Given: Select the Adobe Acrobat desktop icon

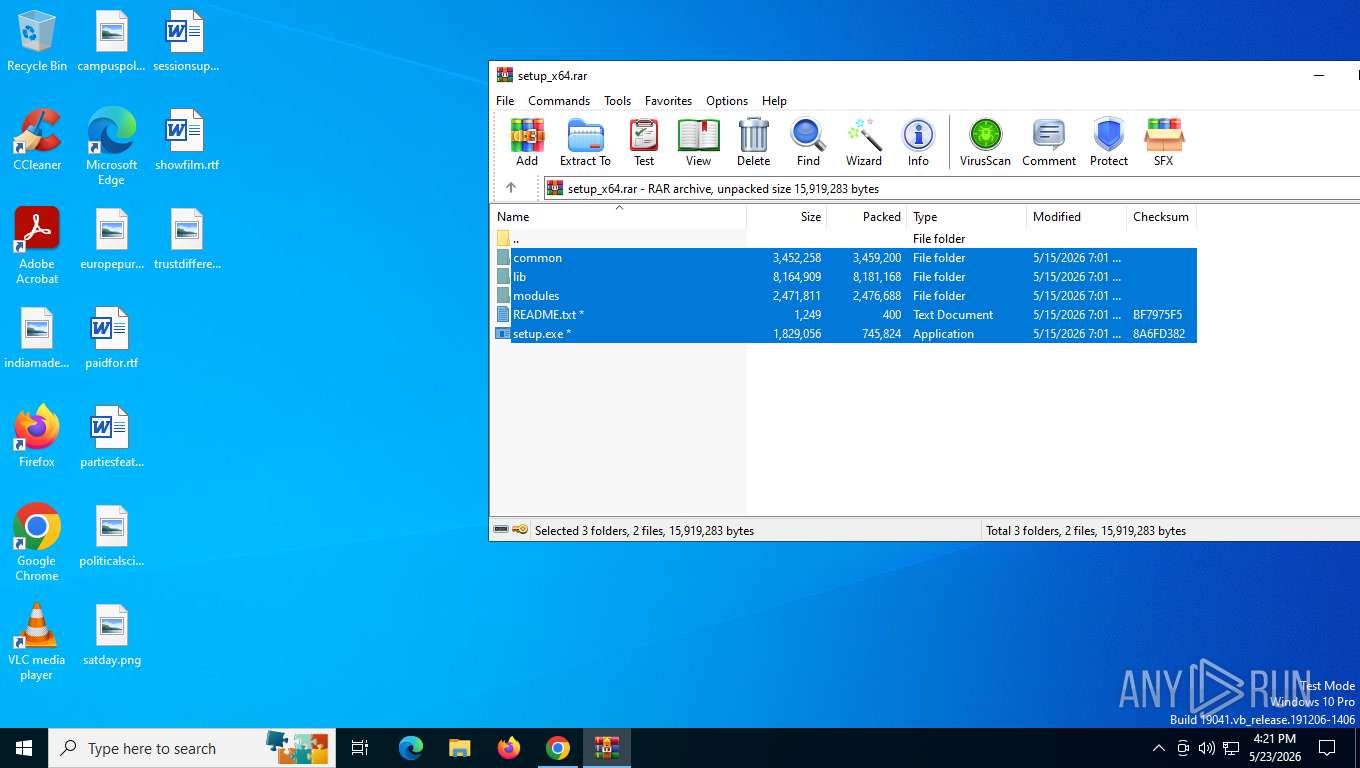Looking at the screenshot, I should [x=37, y=246].
